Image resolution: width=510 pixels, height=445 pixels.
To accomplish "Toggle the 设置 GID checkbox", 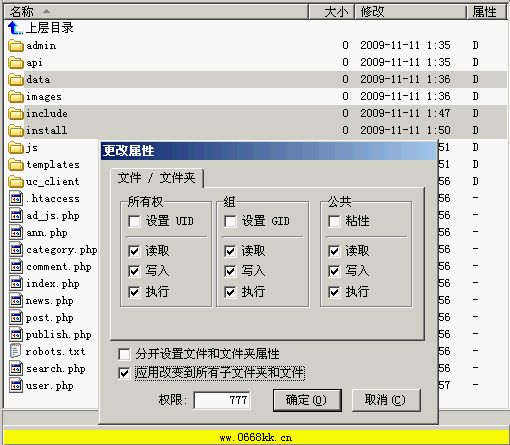I will tap(230, 221).
